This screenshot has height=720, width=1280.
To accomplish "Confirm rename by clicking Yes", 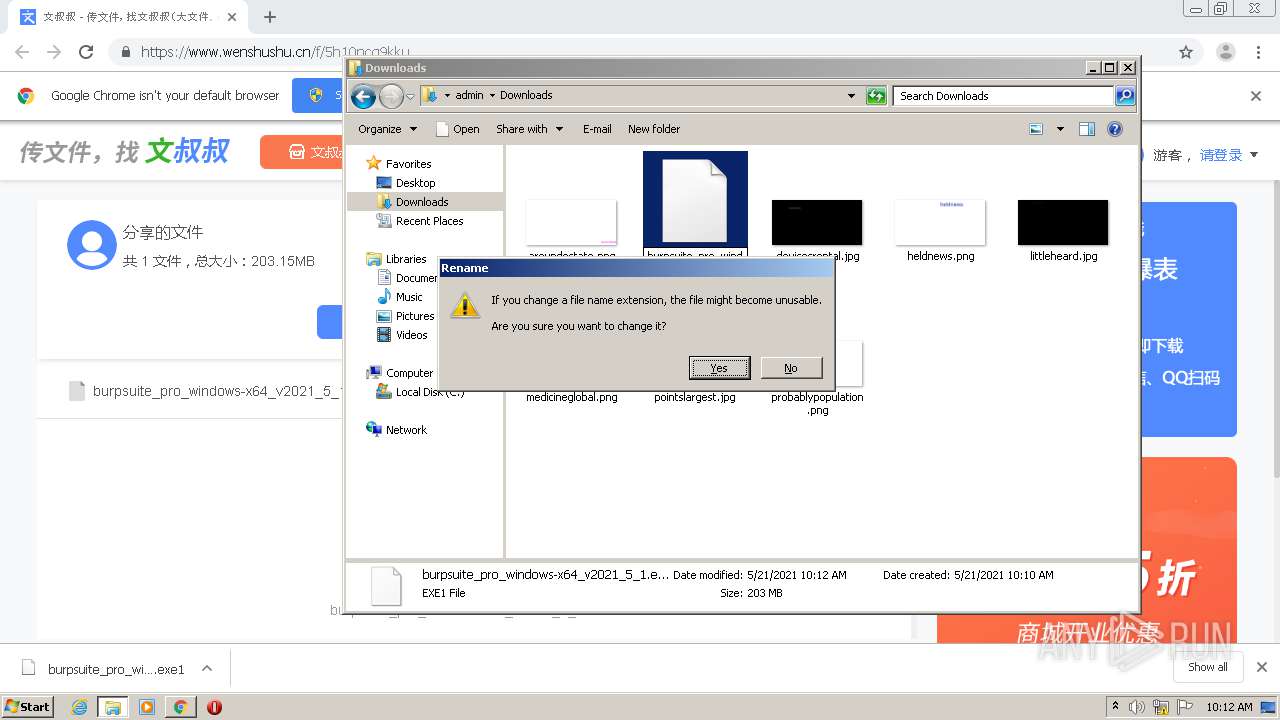I will pyautogui.click(x=719, y=368).
